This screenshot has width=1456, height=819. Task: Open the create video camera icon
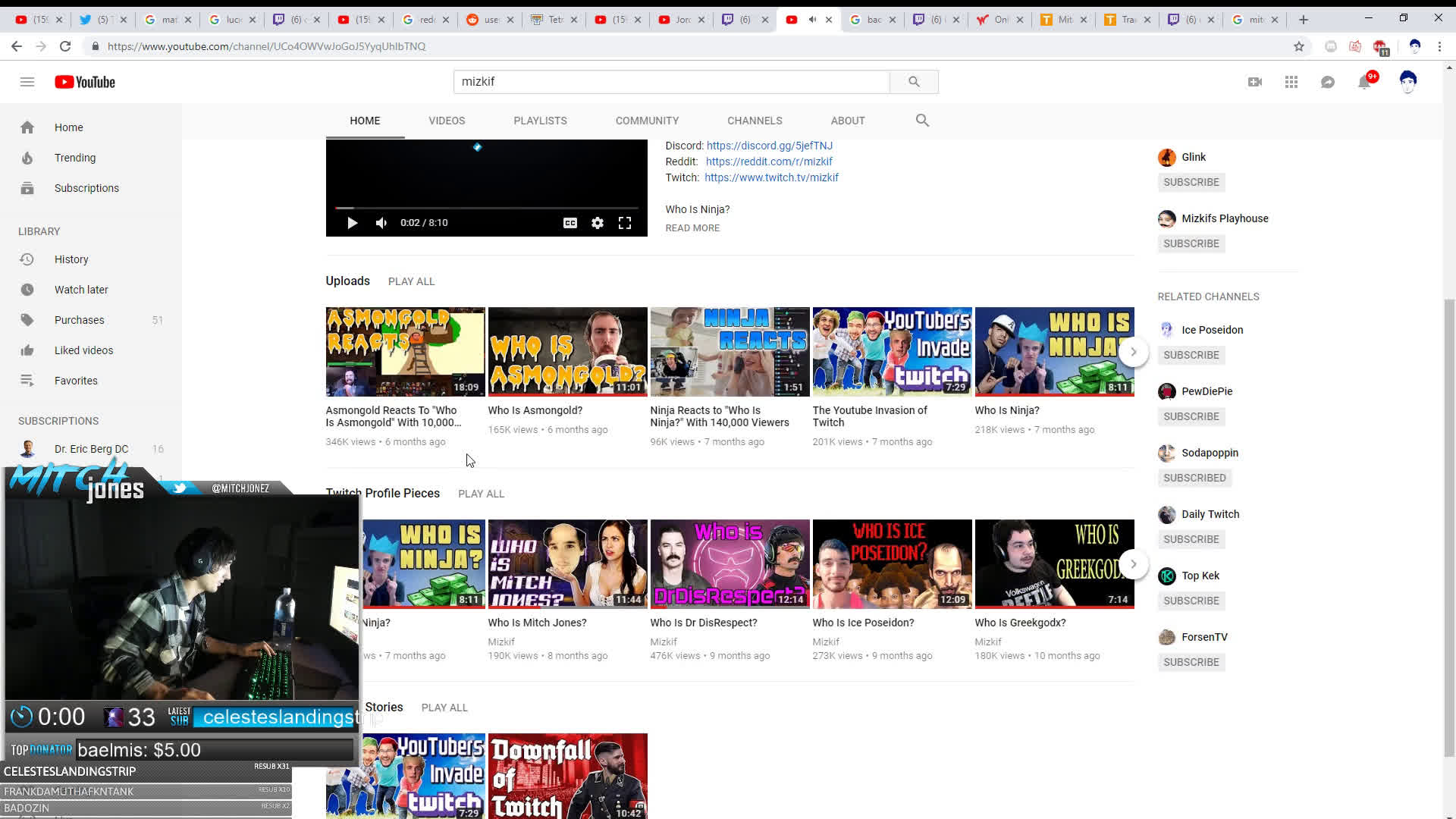click(x=1255, y=82)
